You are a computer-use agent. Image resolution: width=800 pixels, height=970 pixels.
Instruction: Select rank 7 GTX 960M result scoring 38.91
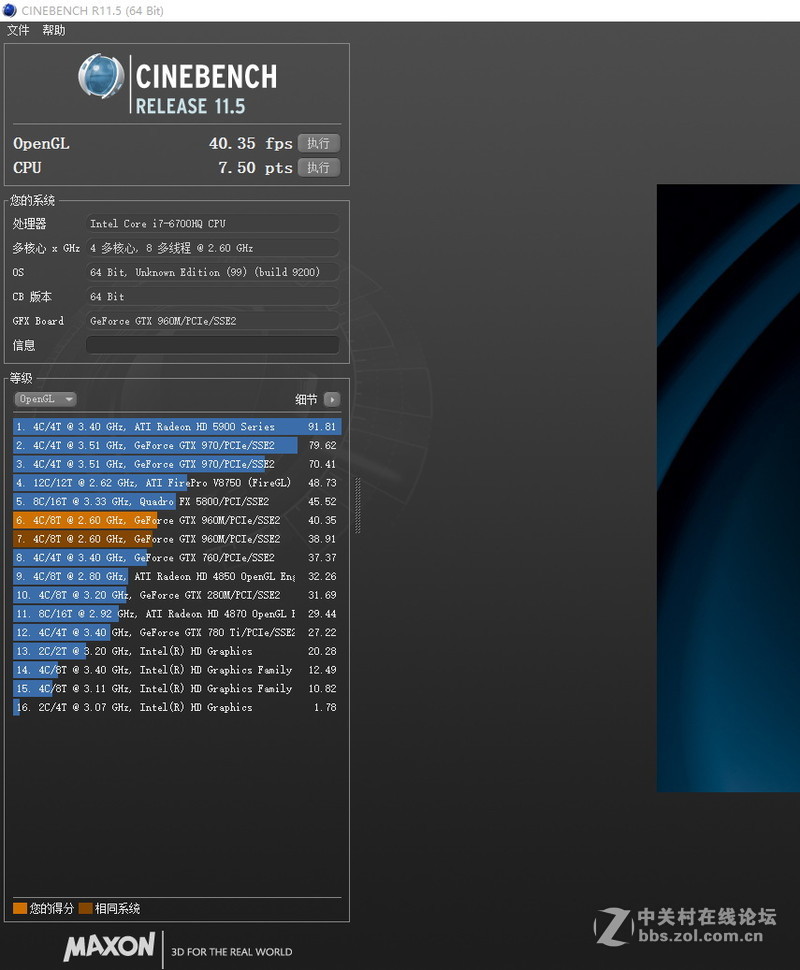click(176, 539)
